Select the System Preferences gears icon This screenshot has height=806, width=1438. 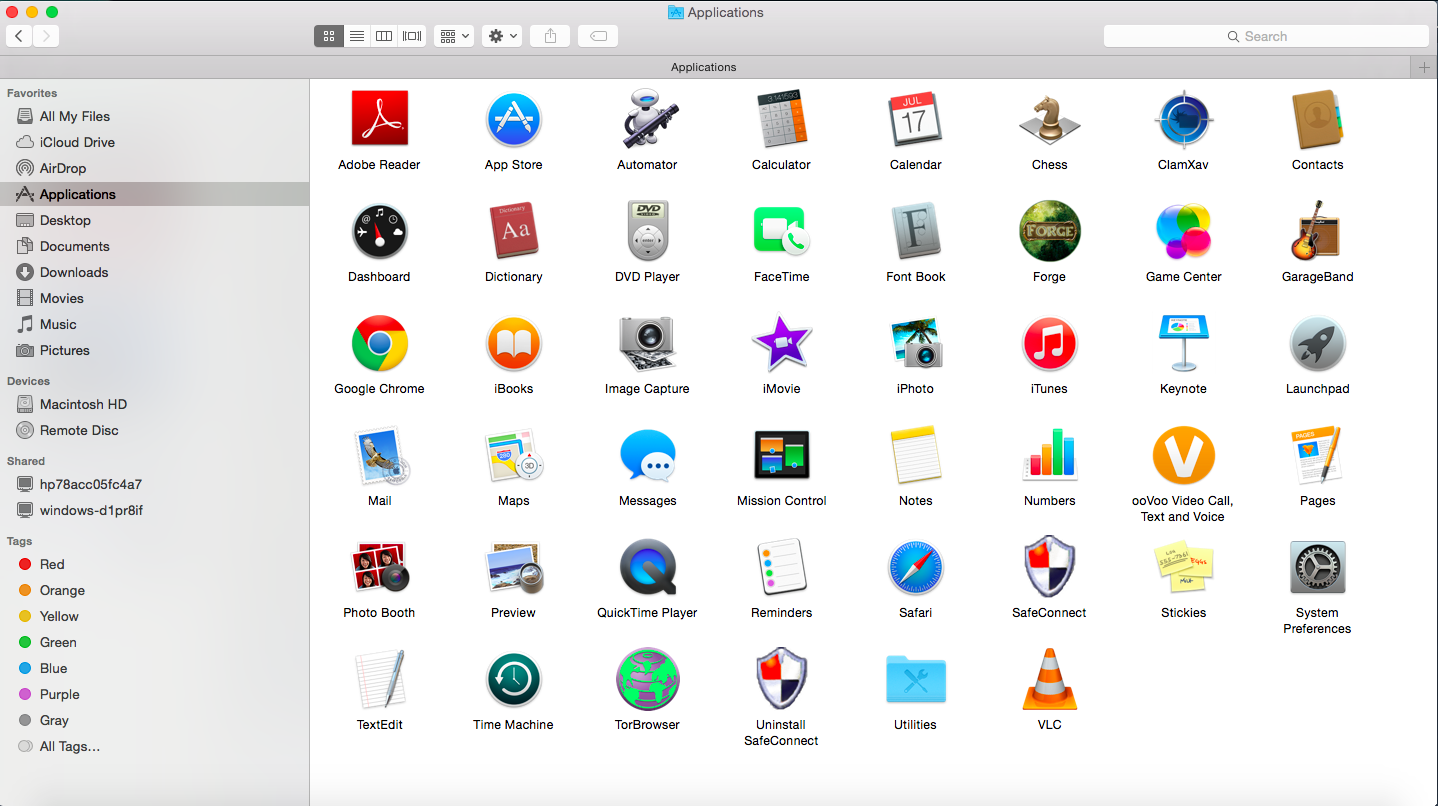(1317, 567)
